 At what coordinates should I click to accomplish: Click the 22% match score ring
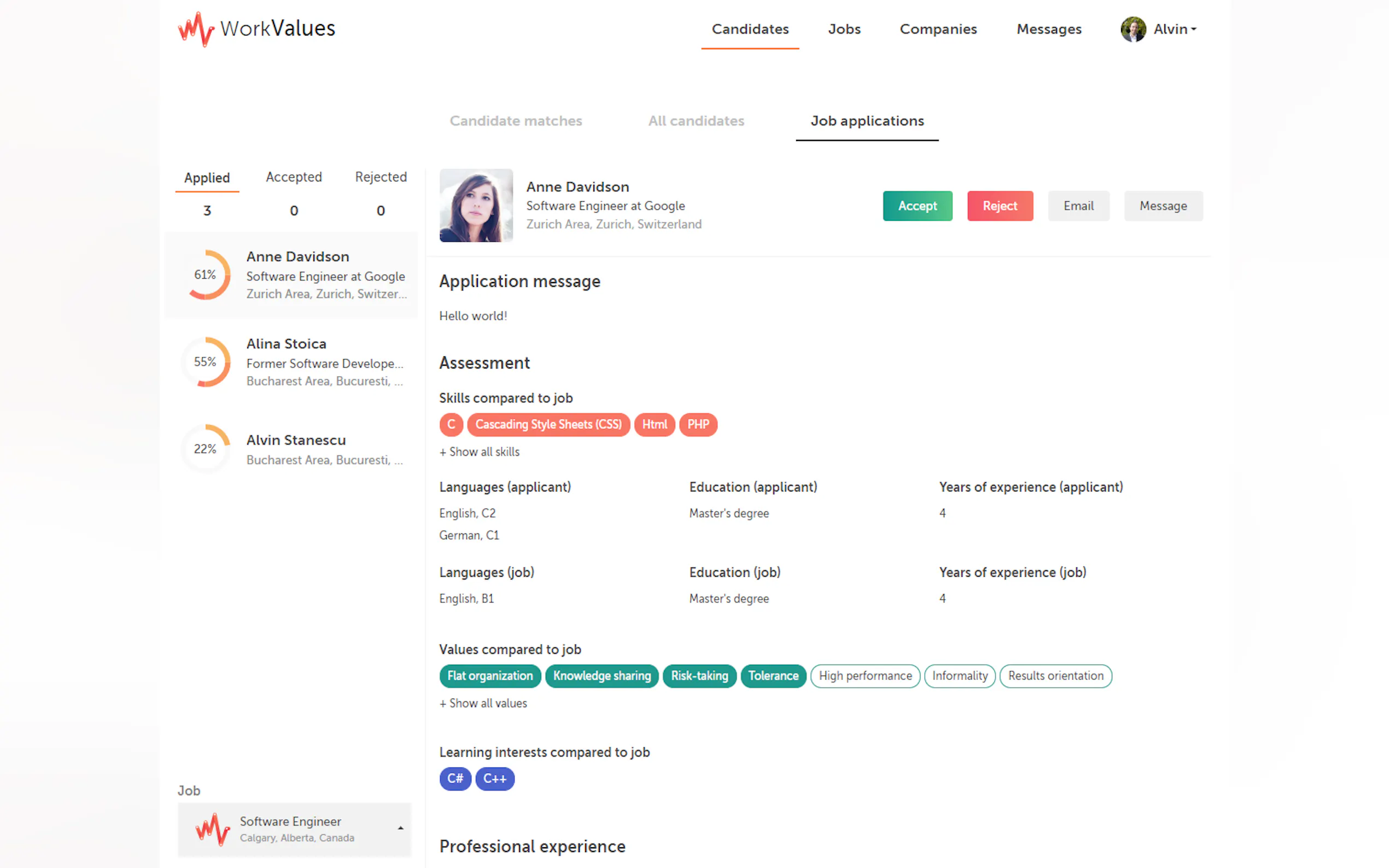[x=205, y=449]
